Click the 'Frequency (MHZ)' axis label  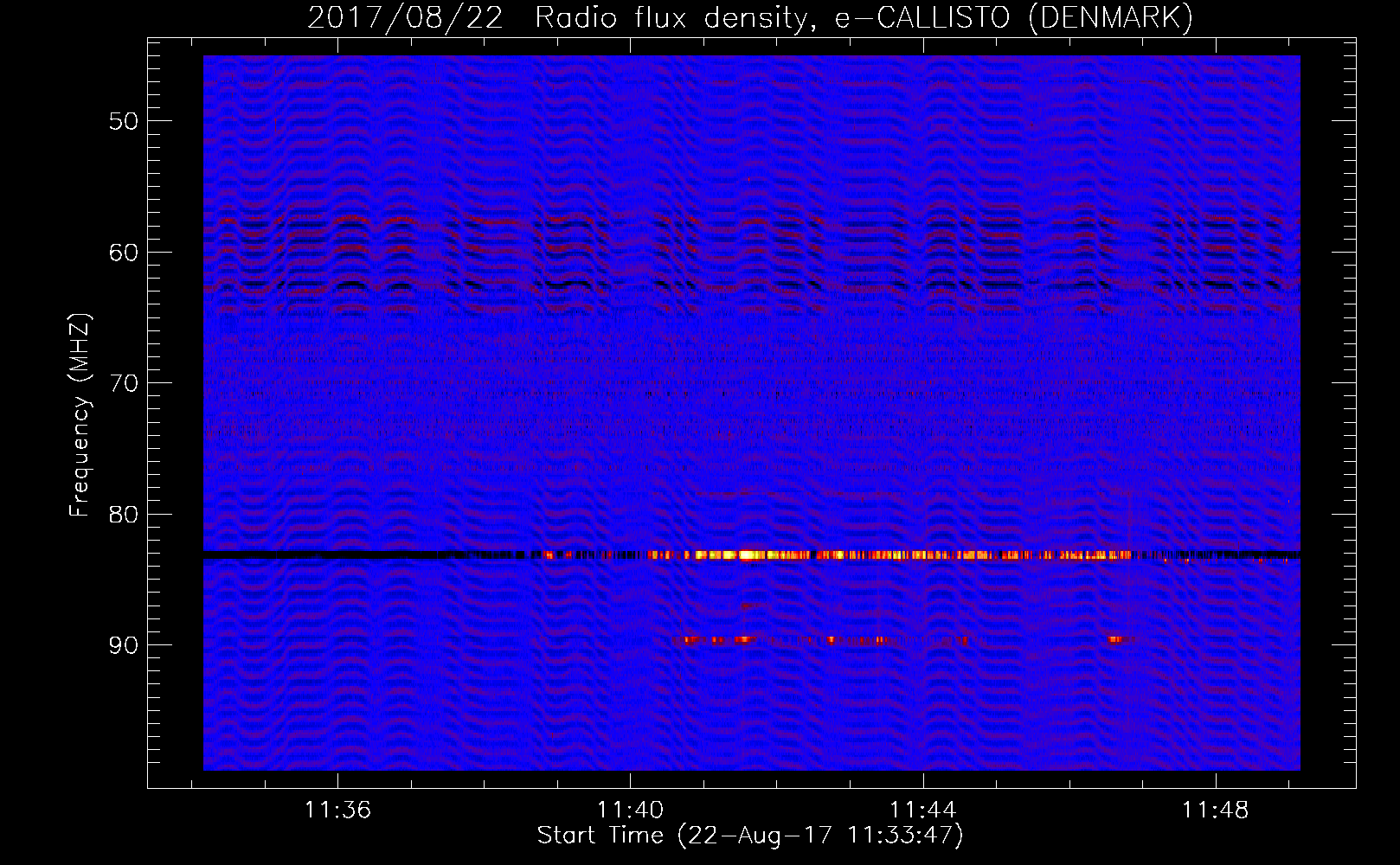tap(79, 416)
